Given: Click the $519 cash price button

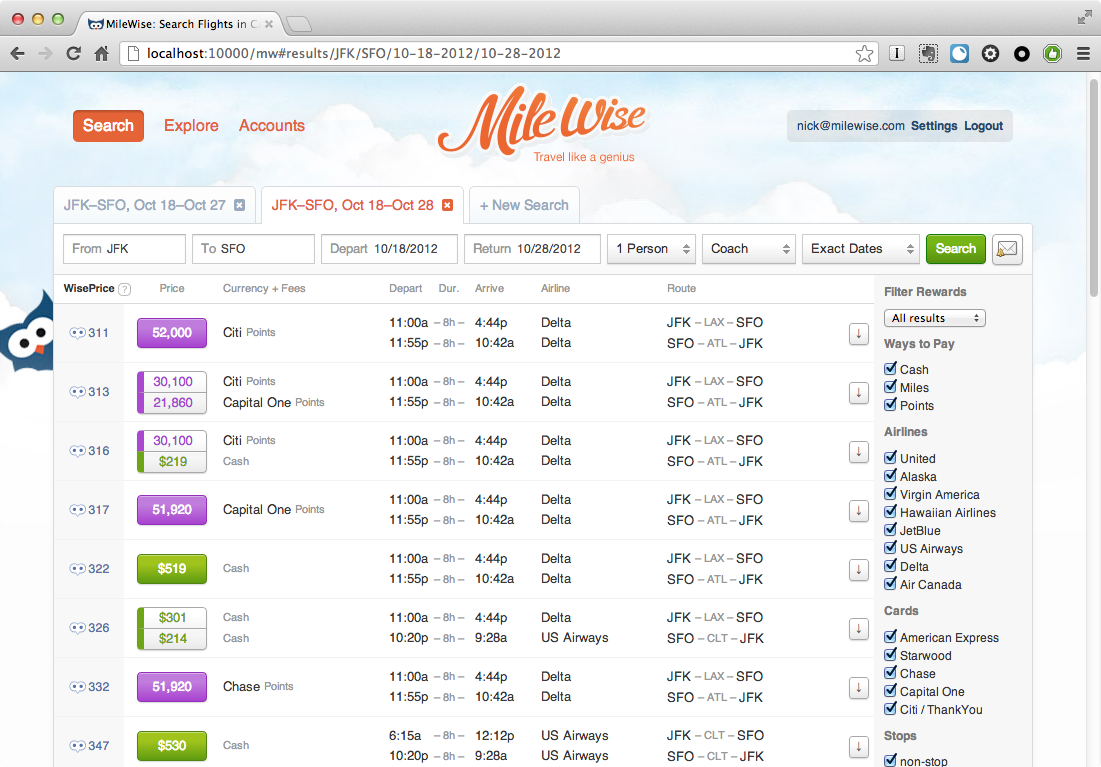Looking at the screenshot, I should tap(172, 569).
